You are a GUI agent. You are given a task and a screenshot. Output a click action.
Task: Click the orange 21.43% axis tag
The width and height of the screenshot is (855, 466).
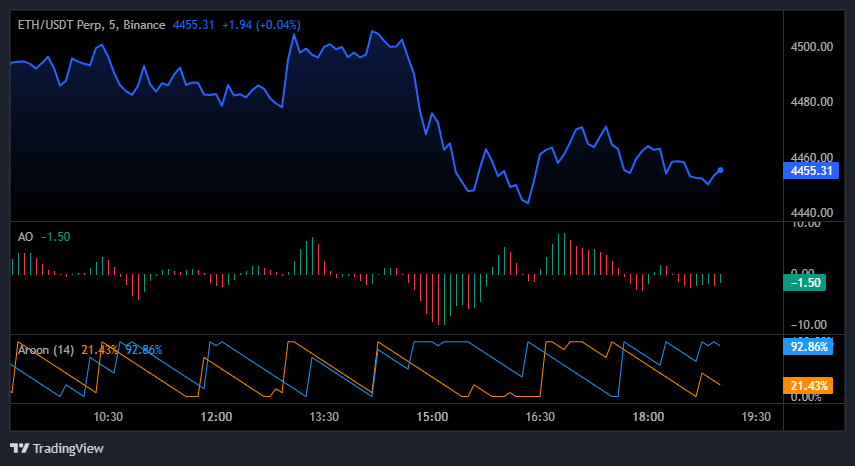808,385
